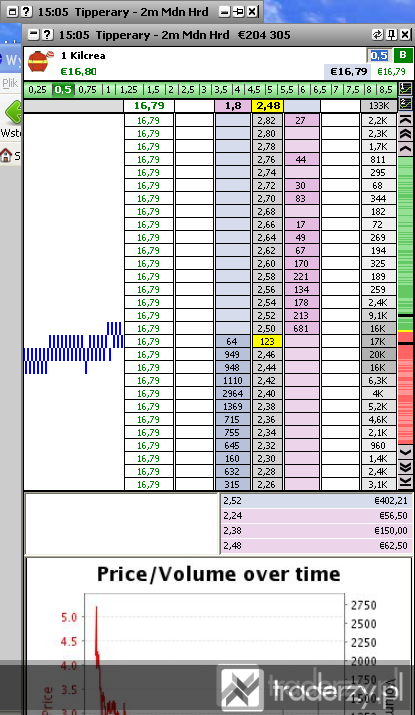Click the 17K volume cell
Image resolution: width=415 pixels, height=715 pixels.
point(378,341)
